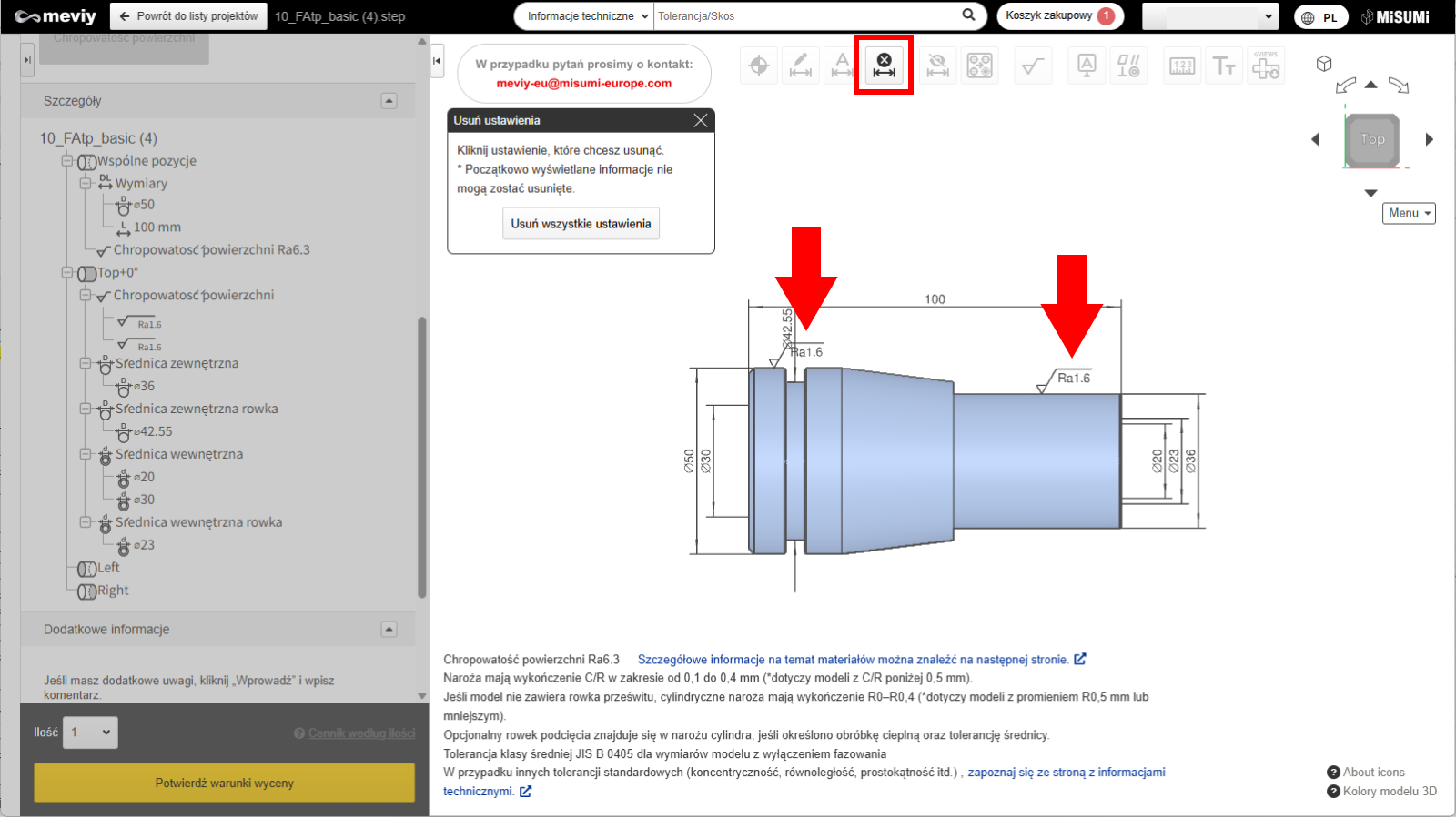Select the surface roughness tool icon
Image resolution: width=1456 pixels, height=819 pixels.
[x=1033, y=66]
